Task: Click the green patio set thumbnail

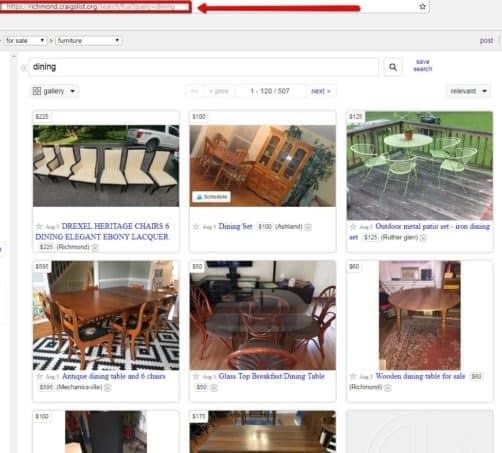Action: point(420,166)
